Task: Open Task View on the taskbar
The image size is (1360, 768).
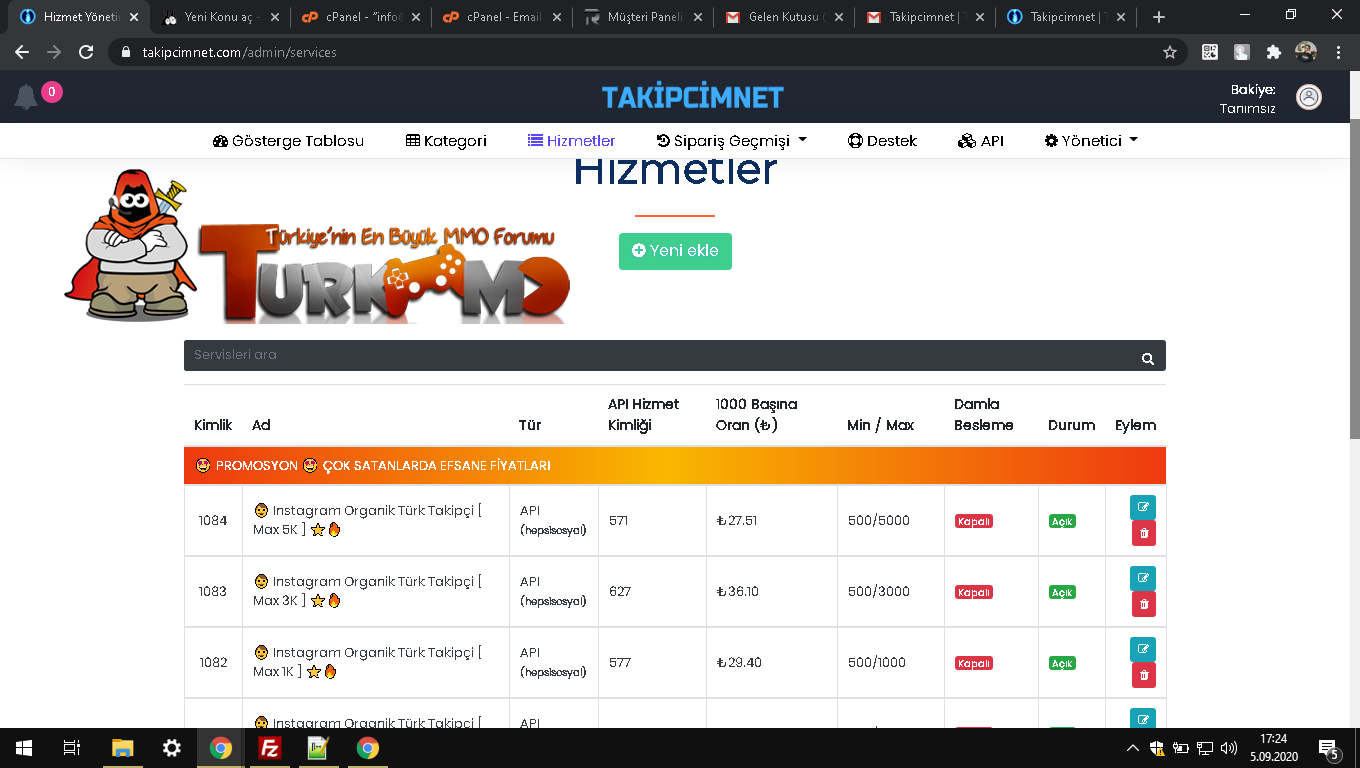Action: [72, 748]
